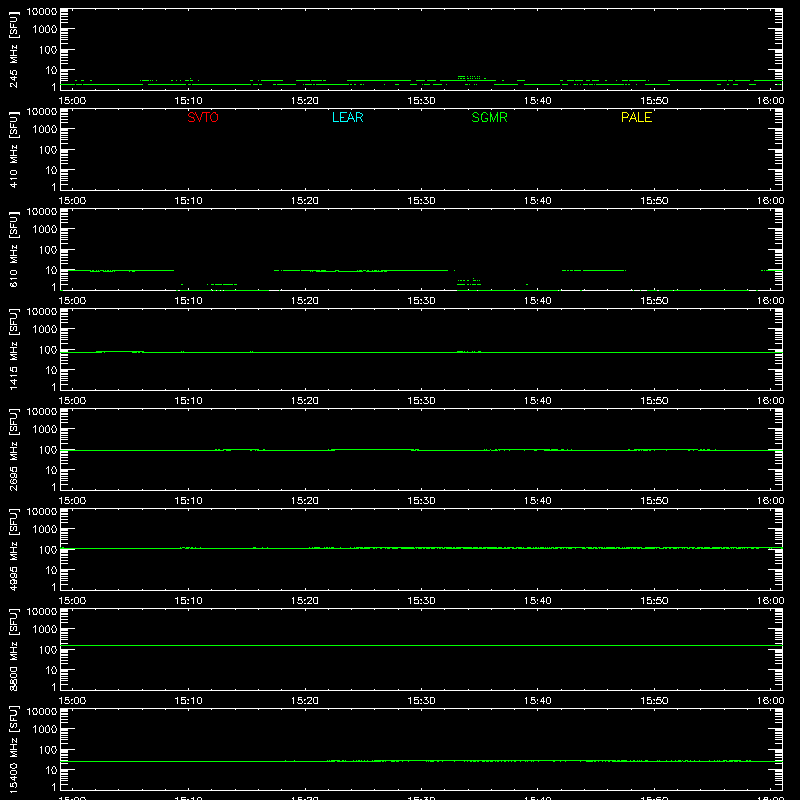The width and height of the screenshot is (800, 800).
Task: Click the cyan LEAR station label
Action: pos(347,117)
